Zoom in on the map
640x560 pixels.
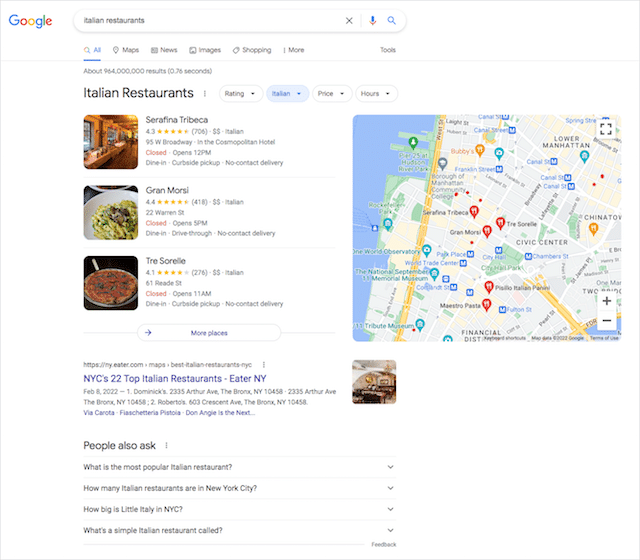(x=607, y=301)
